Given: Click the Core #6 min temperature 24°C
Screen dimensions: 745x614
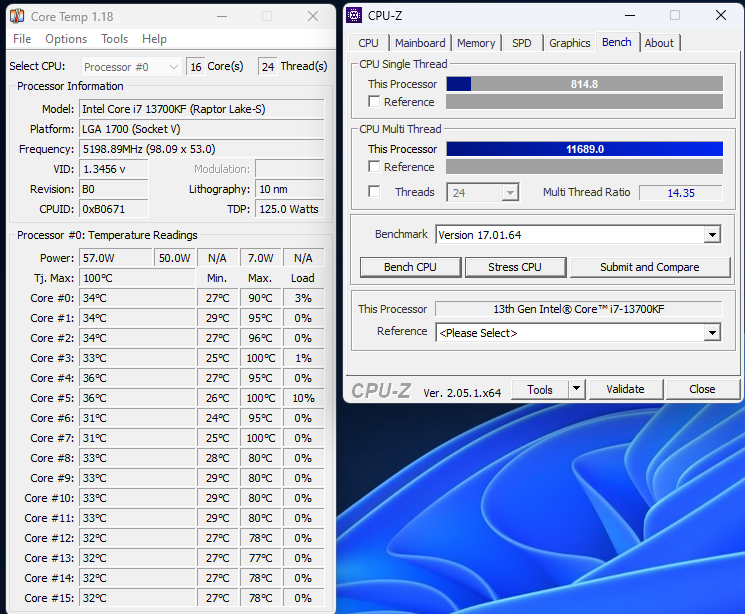Looking at the screenshot, I should pos(218,418).
